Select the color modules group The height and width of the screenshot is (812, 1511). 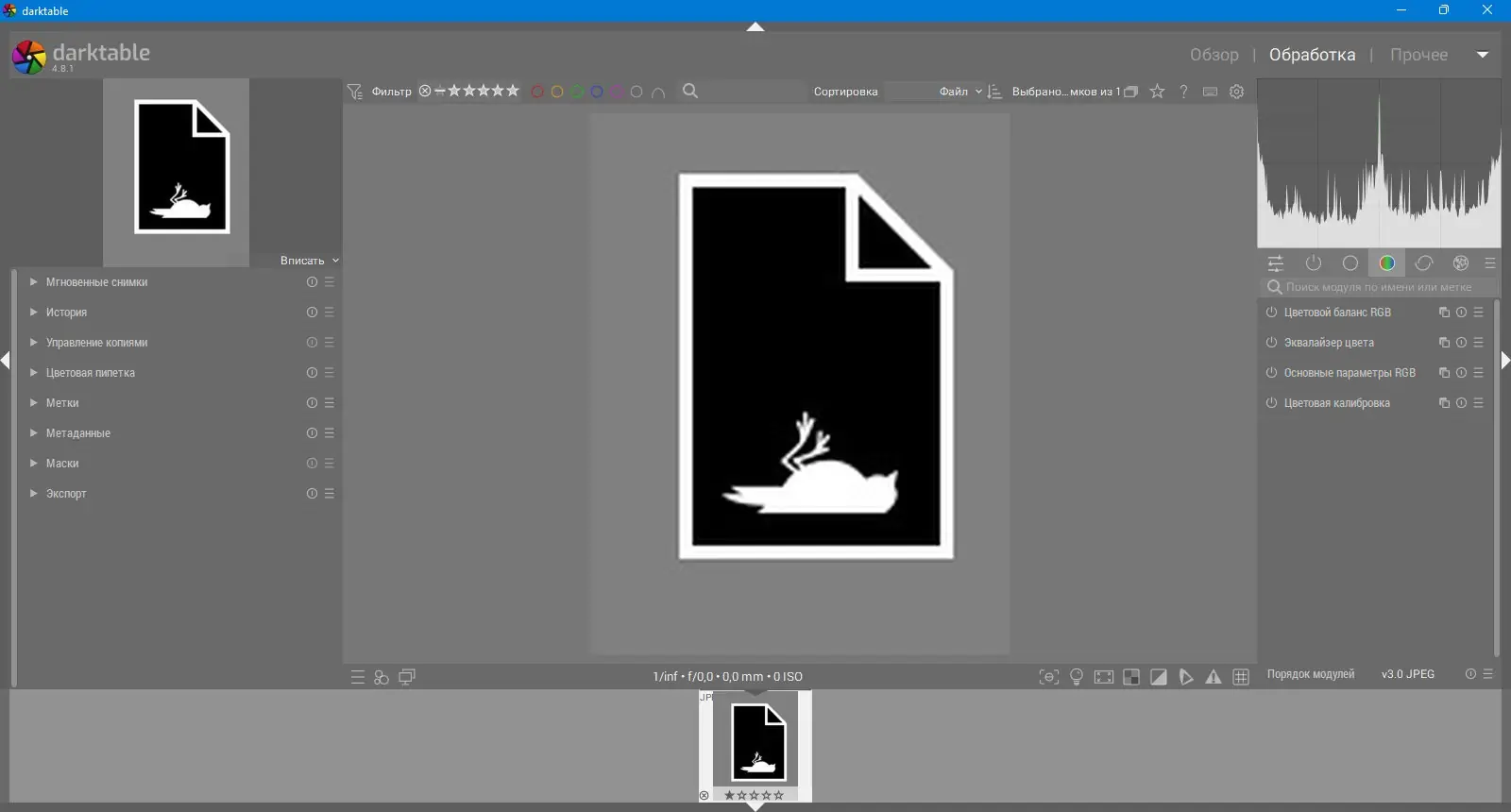[1387, 263]
